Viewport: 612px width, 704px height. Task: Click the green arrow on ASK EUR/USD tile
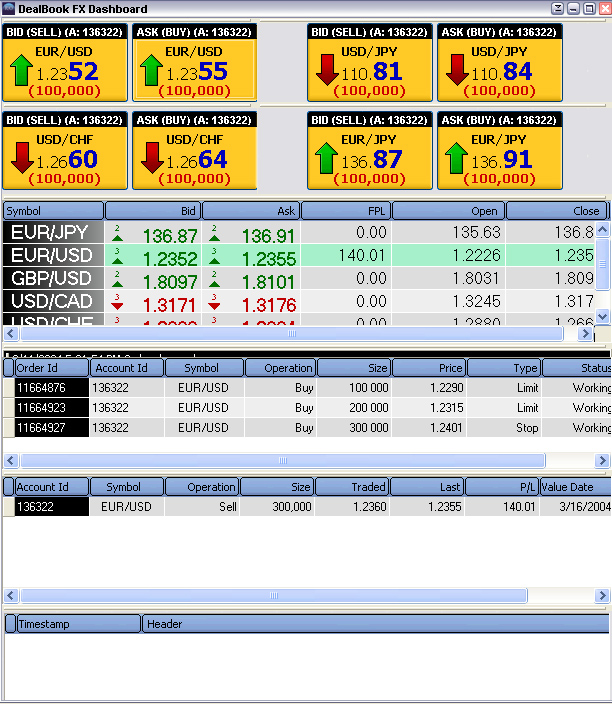150,70
